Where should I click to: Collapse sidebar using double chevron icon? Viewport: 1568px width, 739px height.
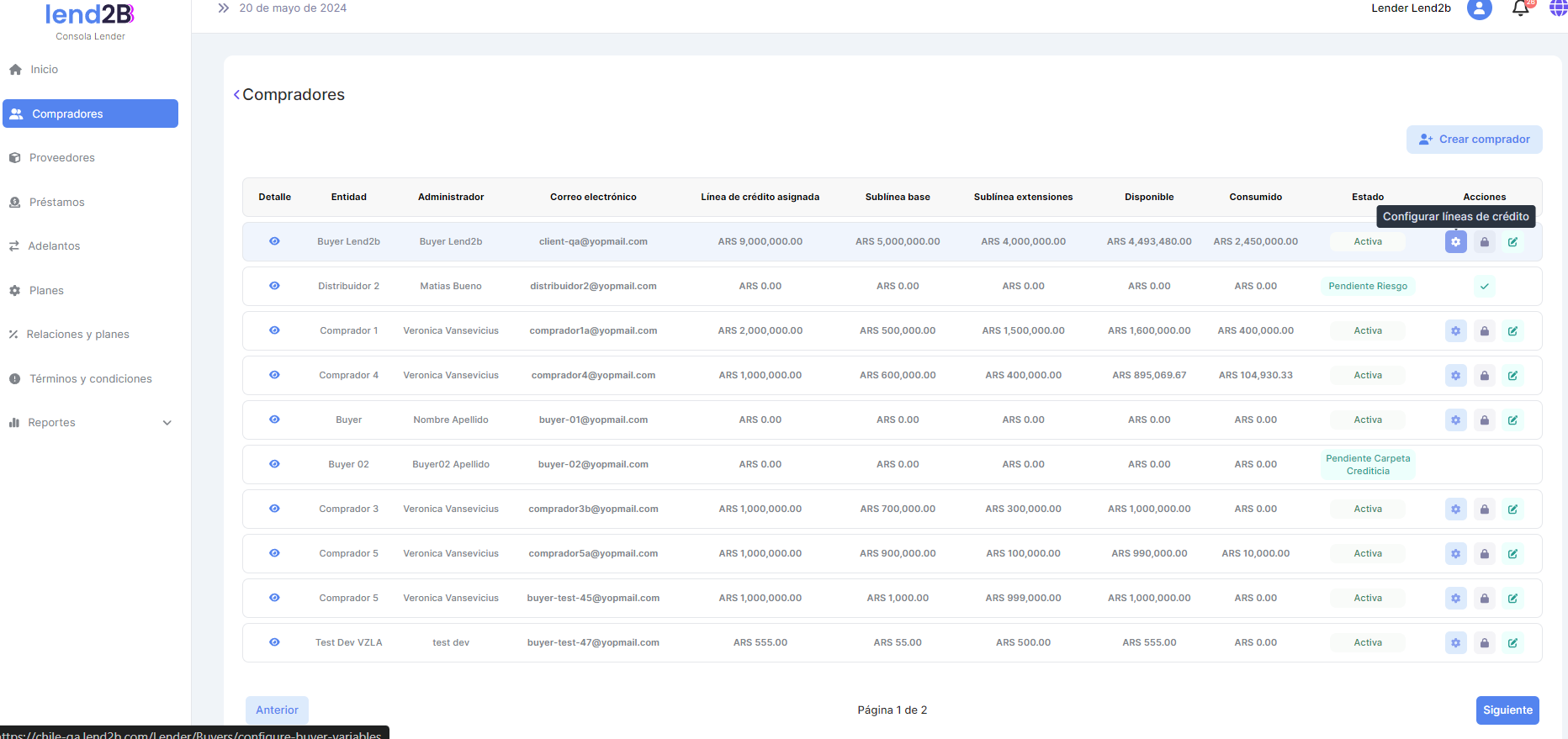[223, 8]
